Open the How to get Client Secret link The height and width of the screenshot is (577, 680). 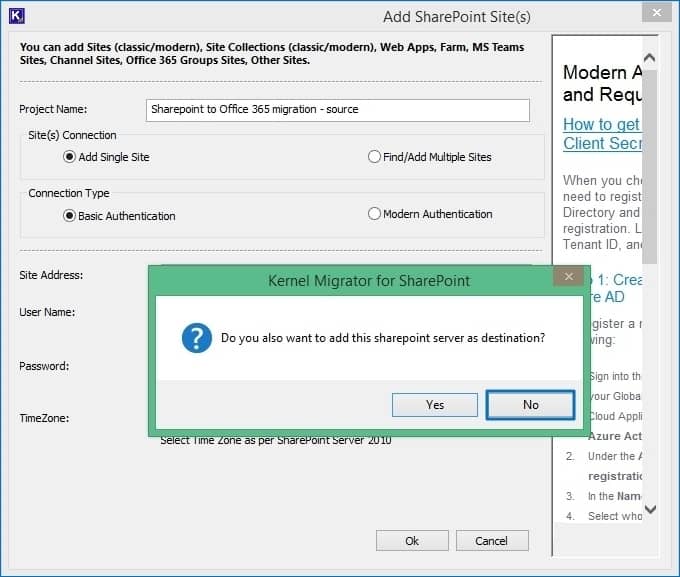click(602, 134)
